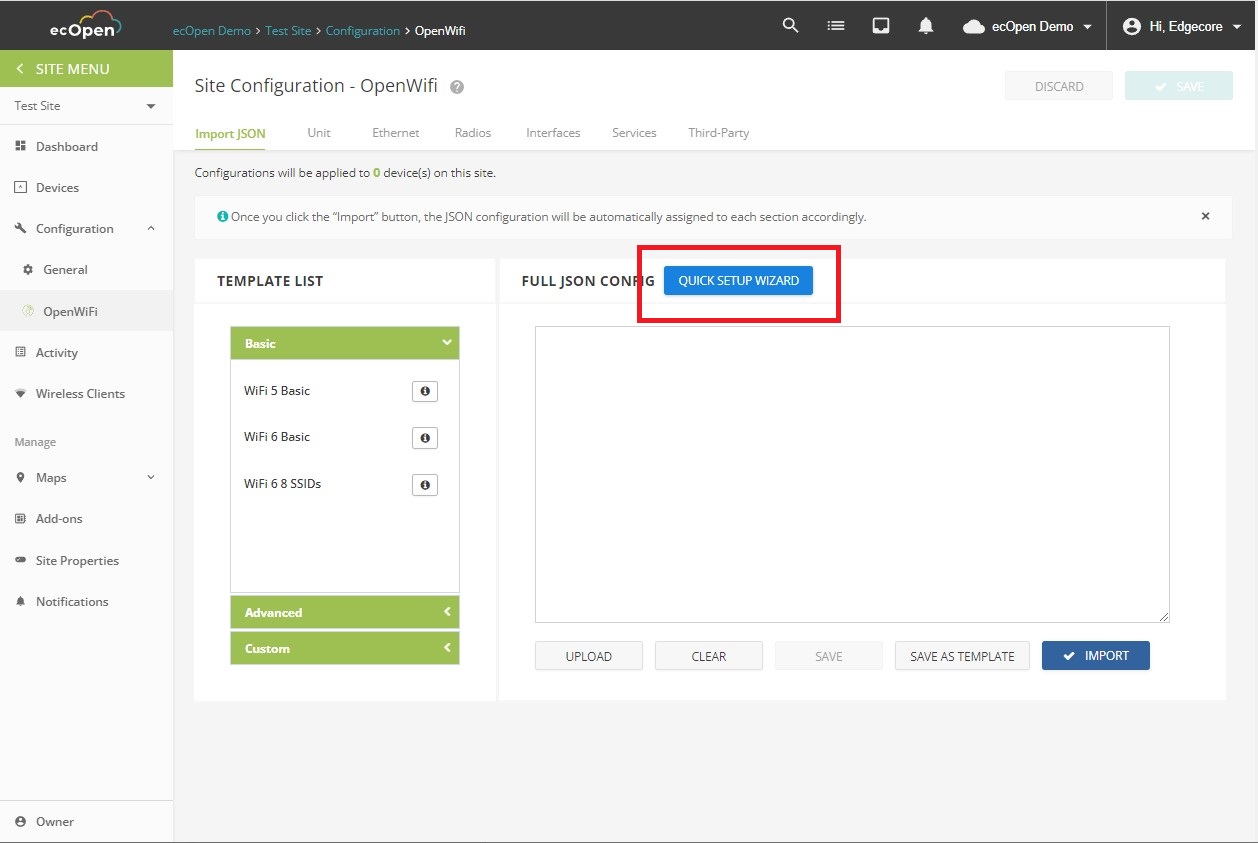
Task: Open the notifications bell in header
Action: 926,26
